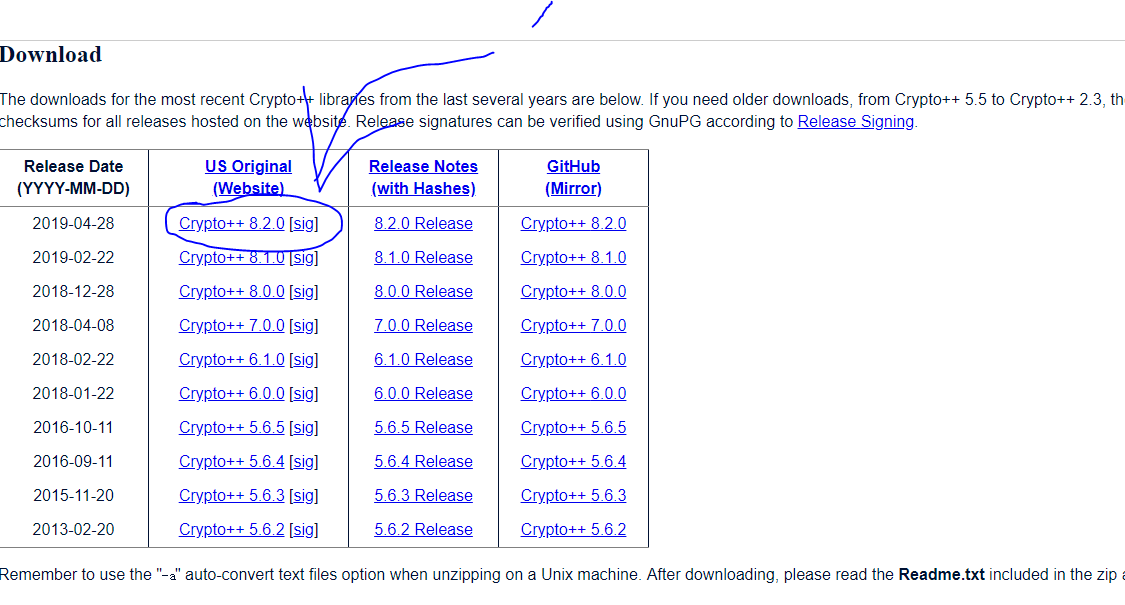Select the 2018-04-08 release date cell
Viewport: 1125px width, 605px height.
(73, 325)
